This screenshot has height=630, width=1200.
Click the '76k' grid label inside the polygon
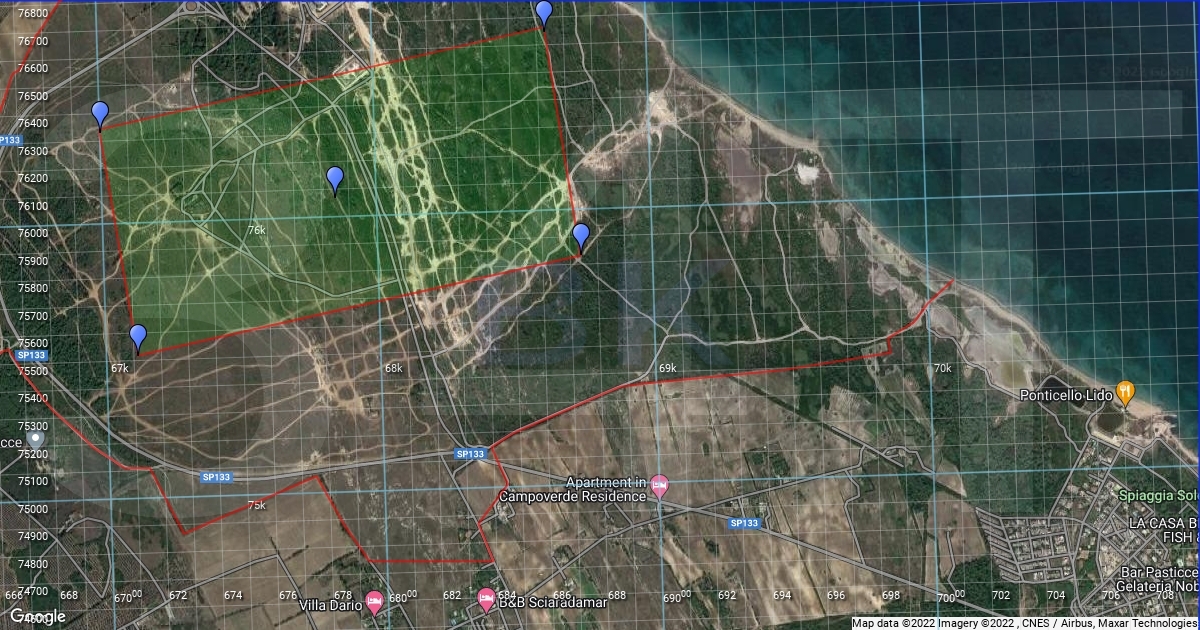tap(257, 230)
